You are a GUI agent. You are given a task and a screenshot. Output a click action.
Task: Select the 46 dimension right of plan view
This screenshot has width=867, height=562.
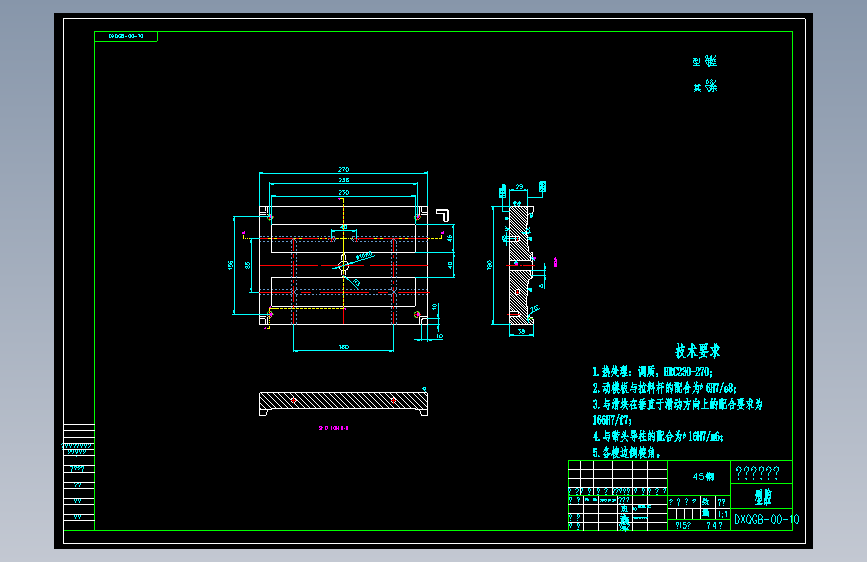tap(450, 238)
